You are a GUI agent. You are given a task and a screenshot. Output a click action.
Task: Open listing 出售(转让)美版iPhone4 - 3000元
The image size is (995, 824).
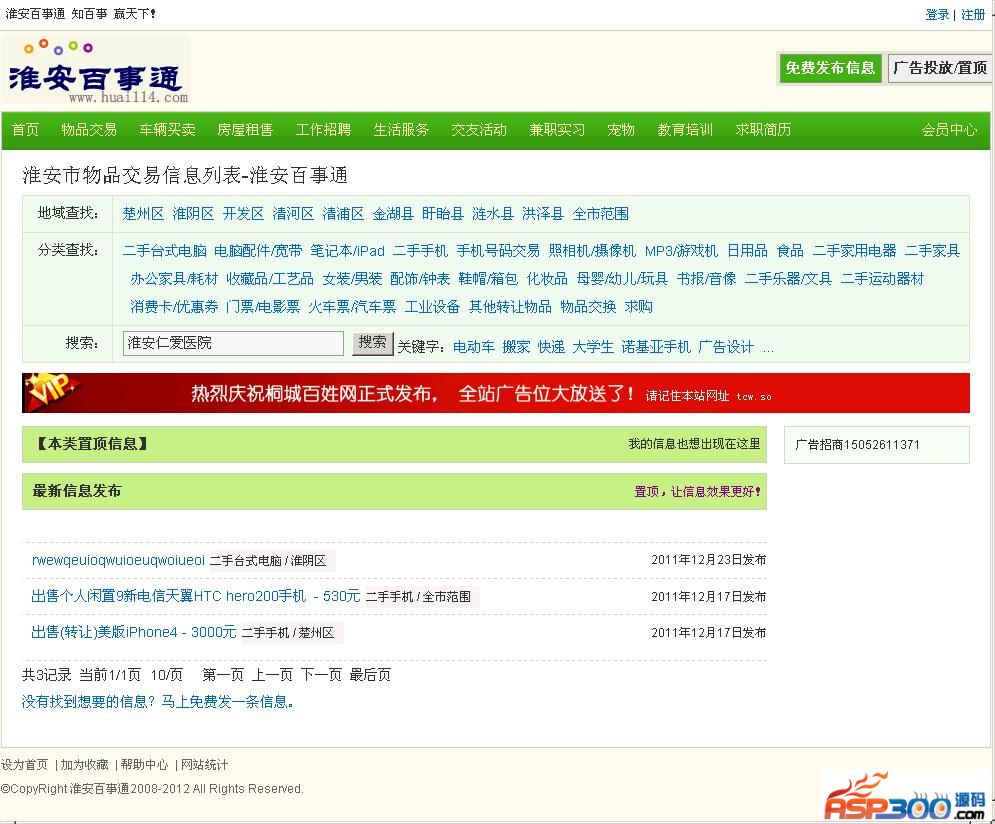pos(133,632)
